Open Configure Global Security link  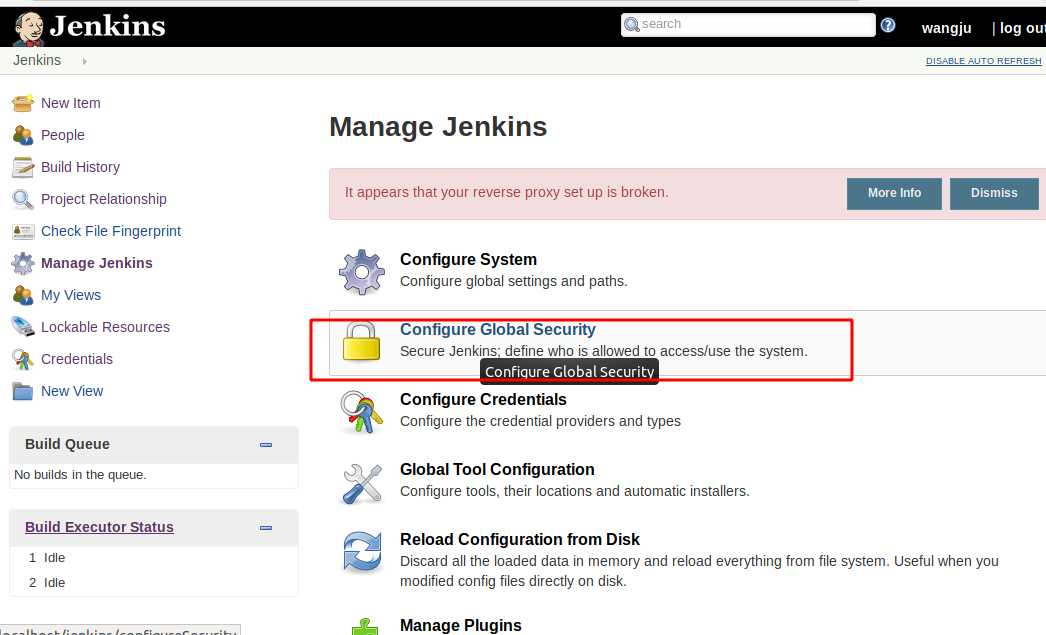click(x=498, y=330)
